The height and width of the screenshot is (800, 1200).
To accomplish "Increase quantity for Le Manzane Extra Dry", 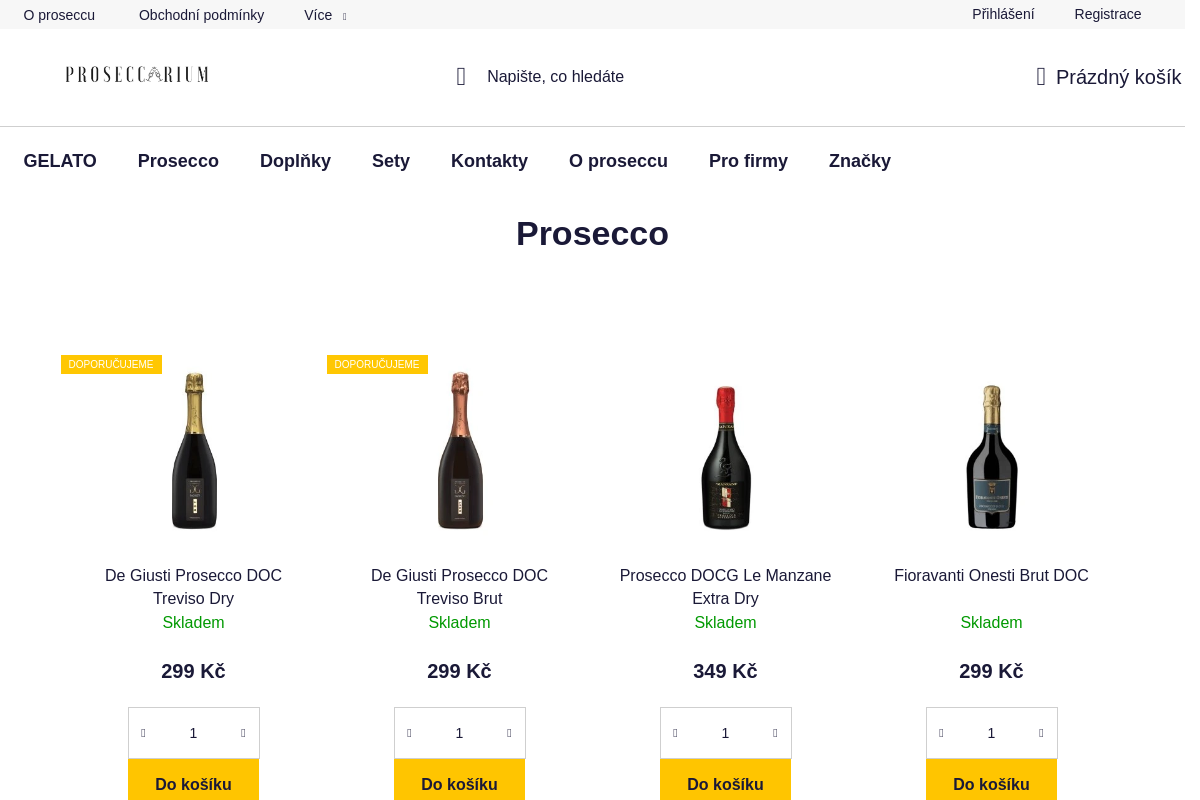I will [x=775, y=733].
